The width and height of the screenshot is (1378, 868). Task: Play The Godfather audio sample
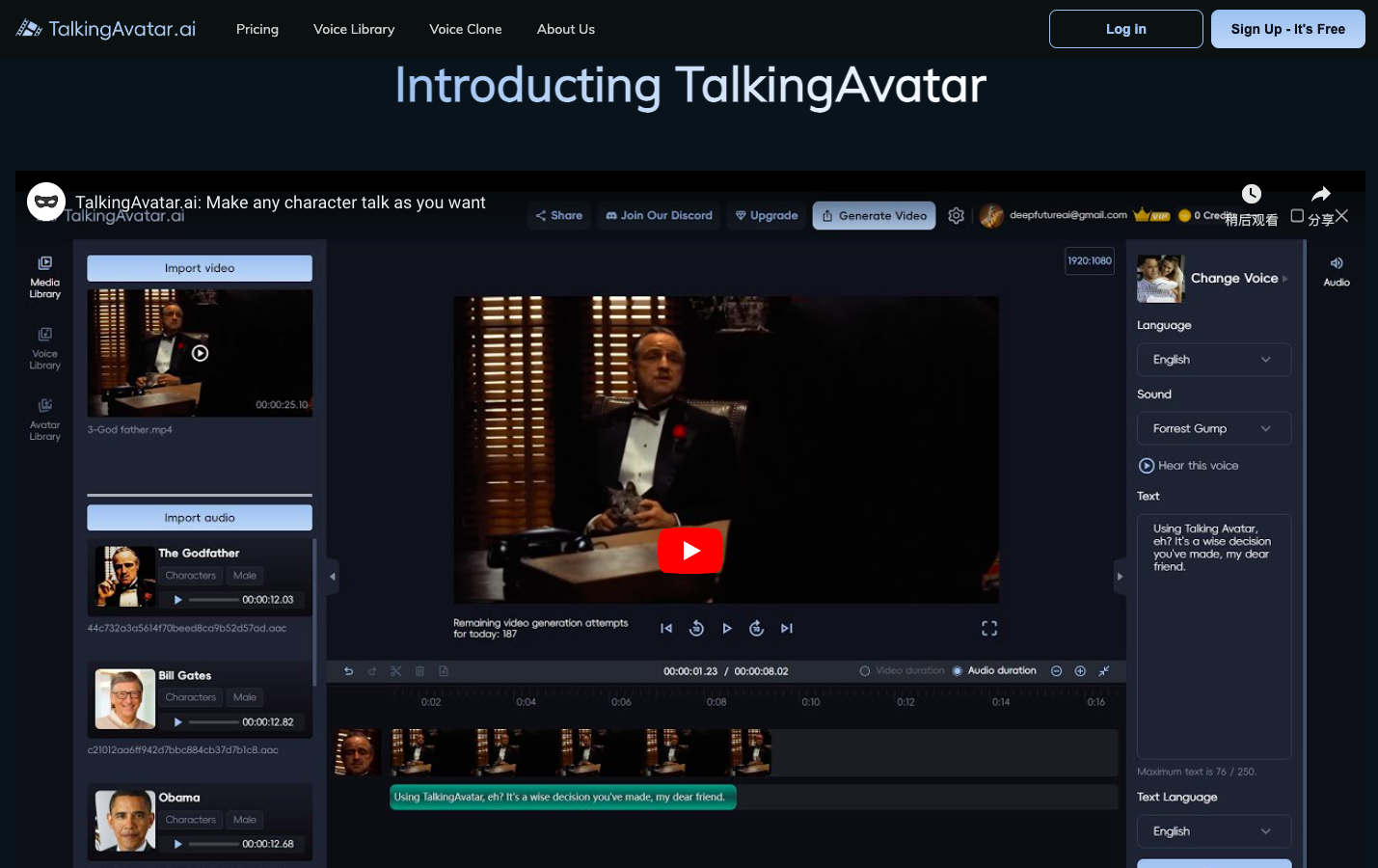177,600
